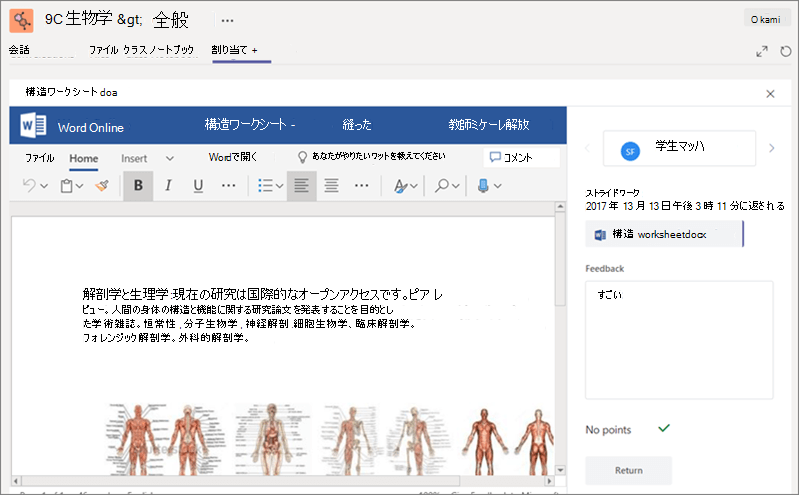Expand the Find dropdown arrow
Screen dimensions: 799x495
(x=456, y=186)
